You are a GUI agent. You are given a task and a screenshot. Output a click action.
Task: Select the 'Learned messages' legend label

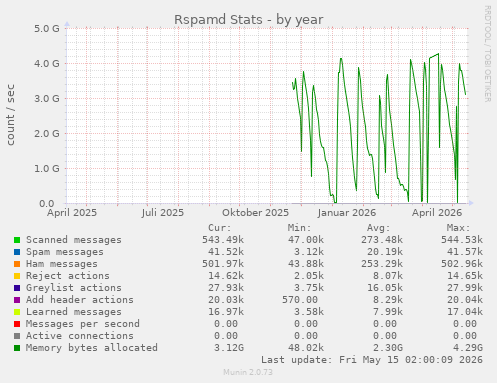[74, 312]
